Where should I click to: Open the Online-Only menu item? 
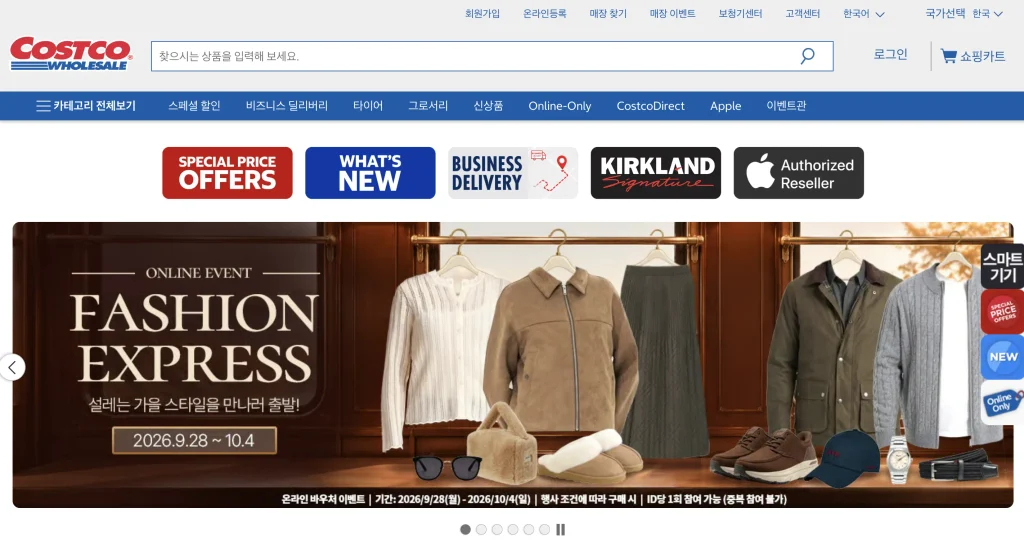560,106
